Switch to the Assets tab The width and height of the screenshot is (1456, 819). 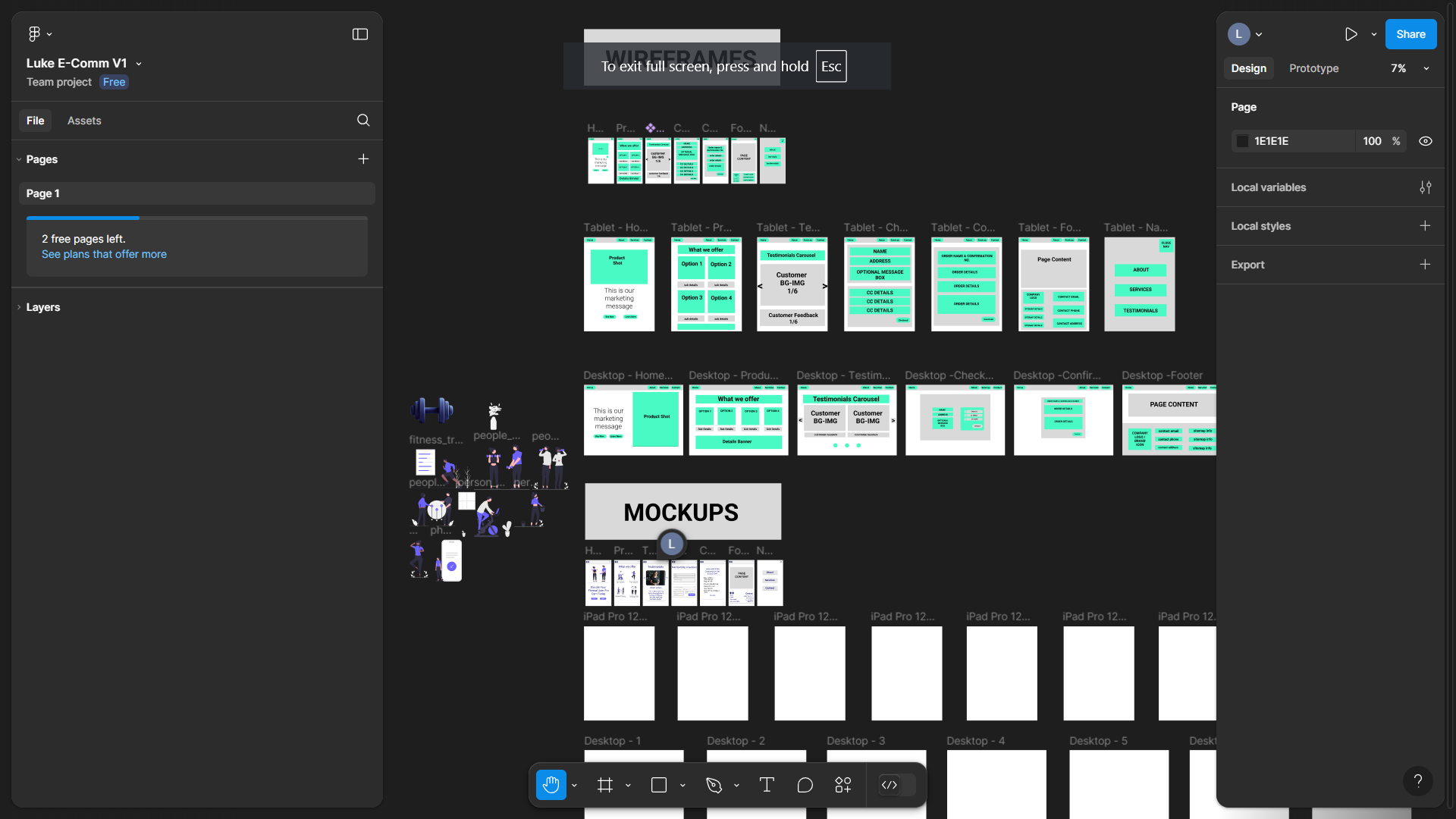click(84, 121)
